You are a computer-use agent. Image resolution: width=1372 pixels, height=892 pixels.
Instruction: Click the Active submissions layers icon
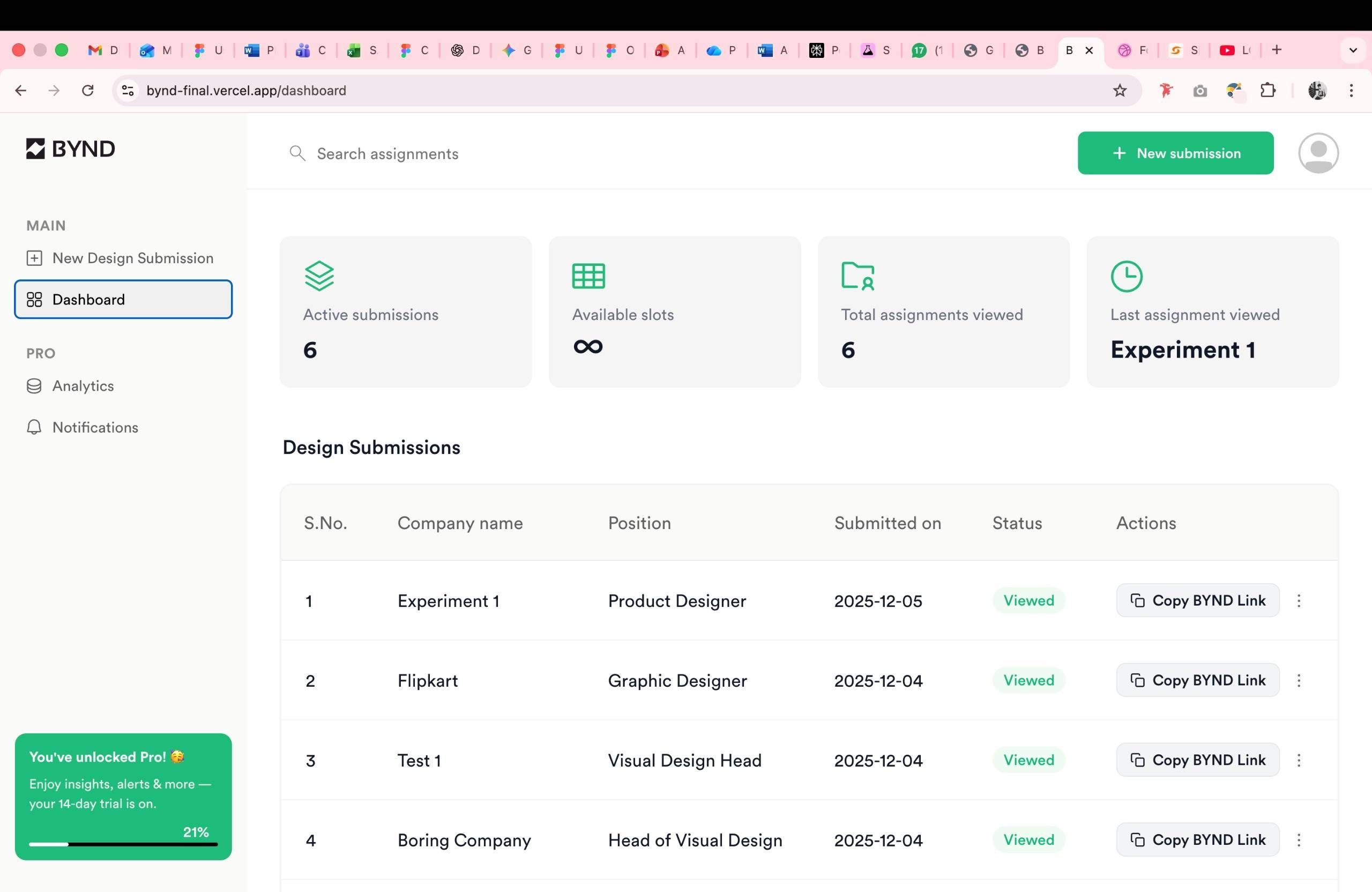(x=319, y=276)
